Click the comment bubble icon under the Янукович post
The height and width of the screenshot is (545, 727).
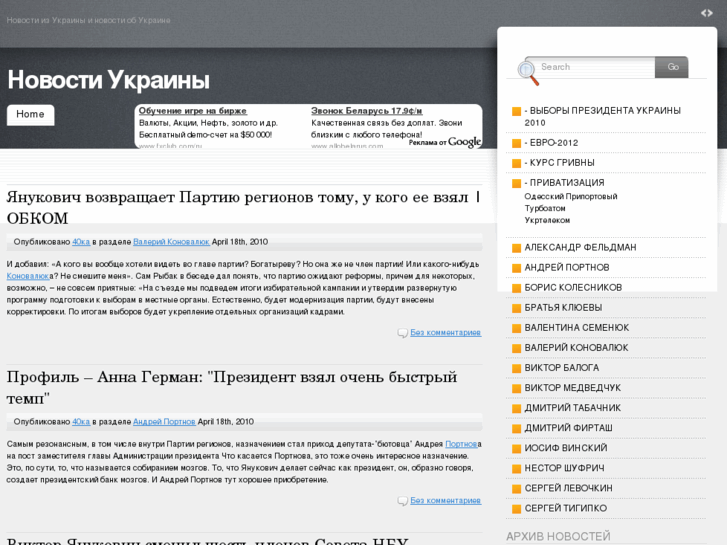point(402,333)
